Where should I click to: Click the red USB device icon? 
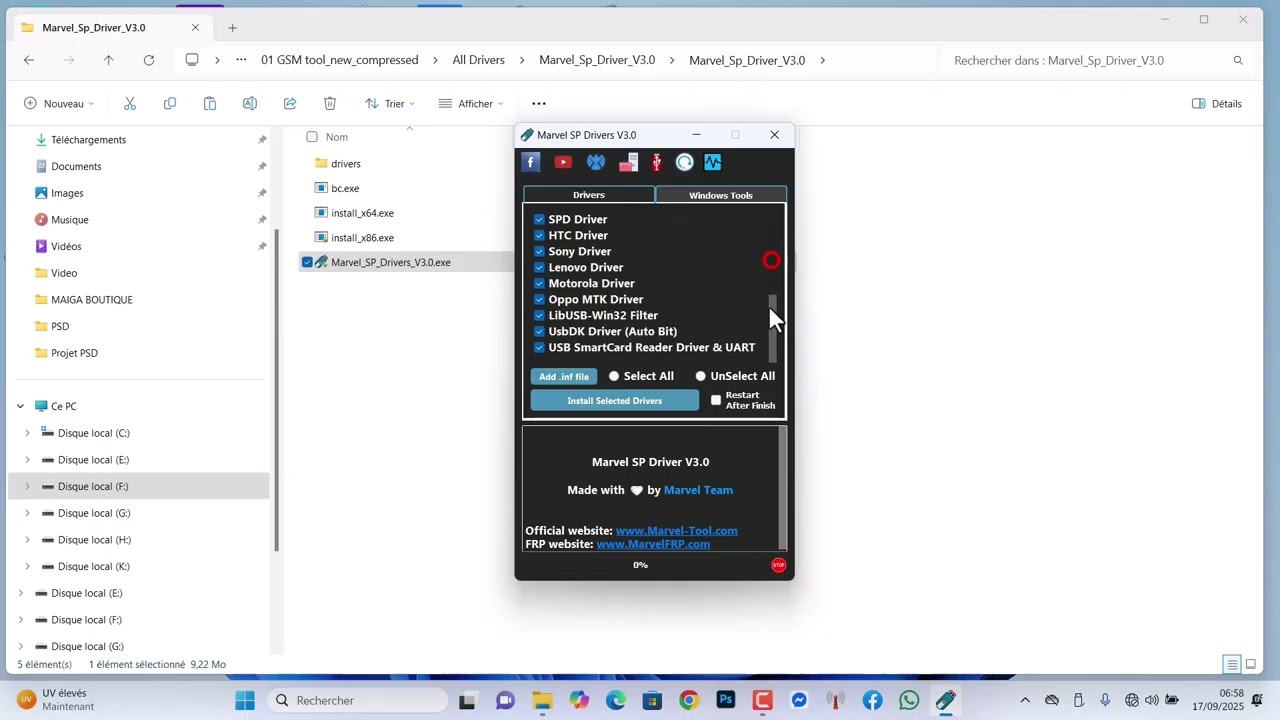pos(657,162)
